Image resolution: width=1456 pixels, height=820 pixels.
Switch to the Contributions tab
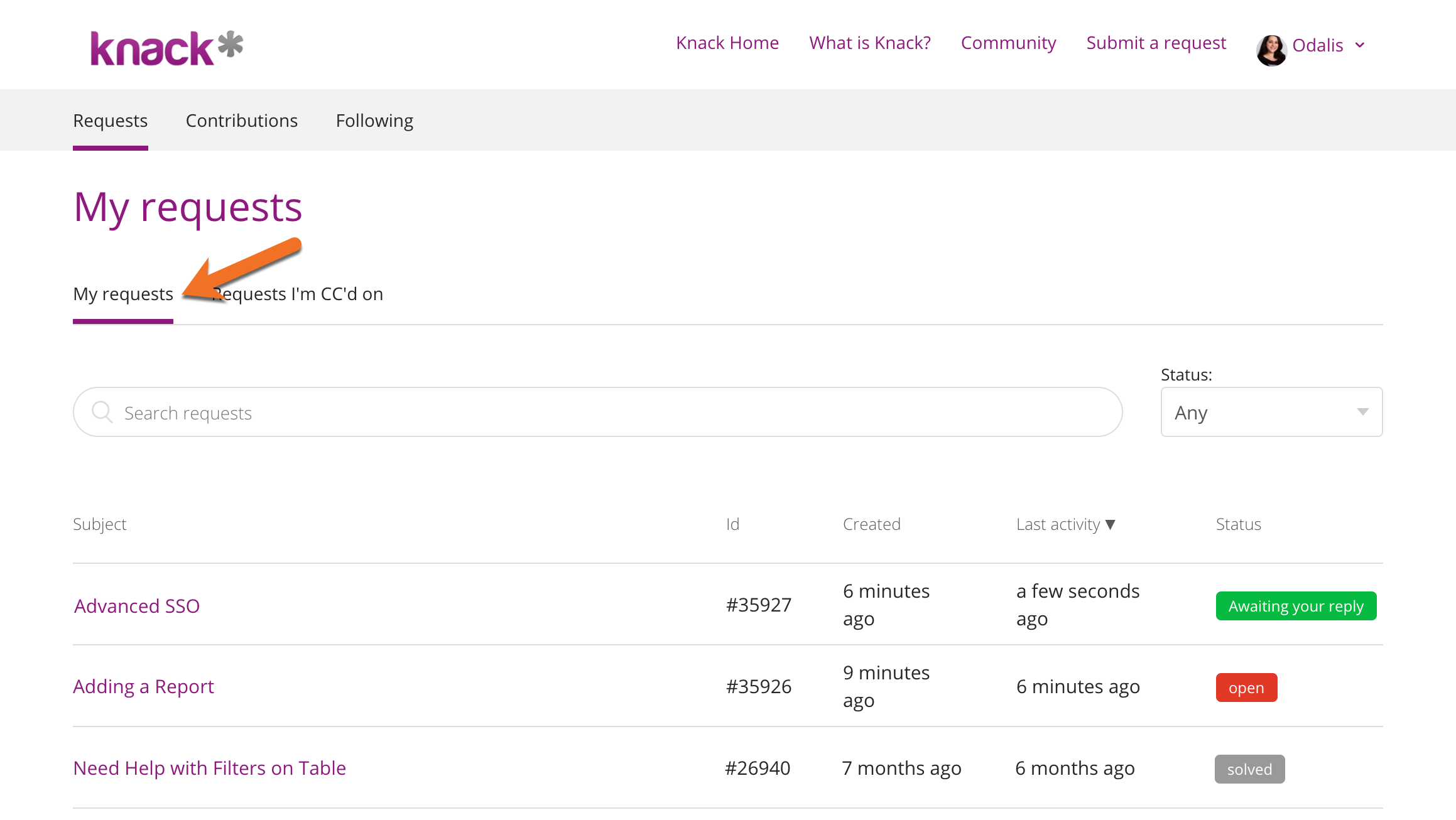tap(241, 121)
